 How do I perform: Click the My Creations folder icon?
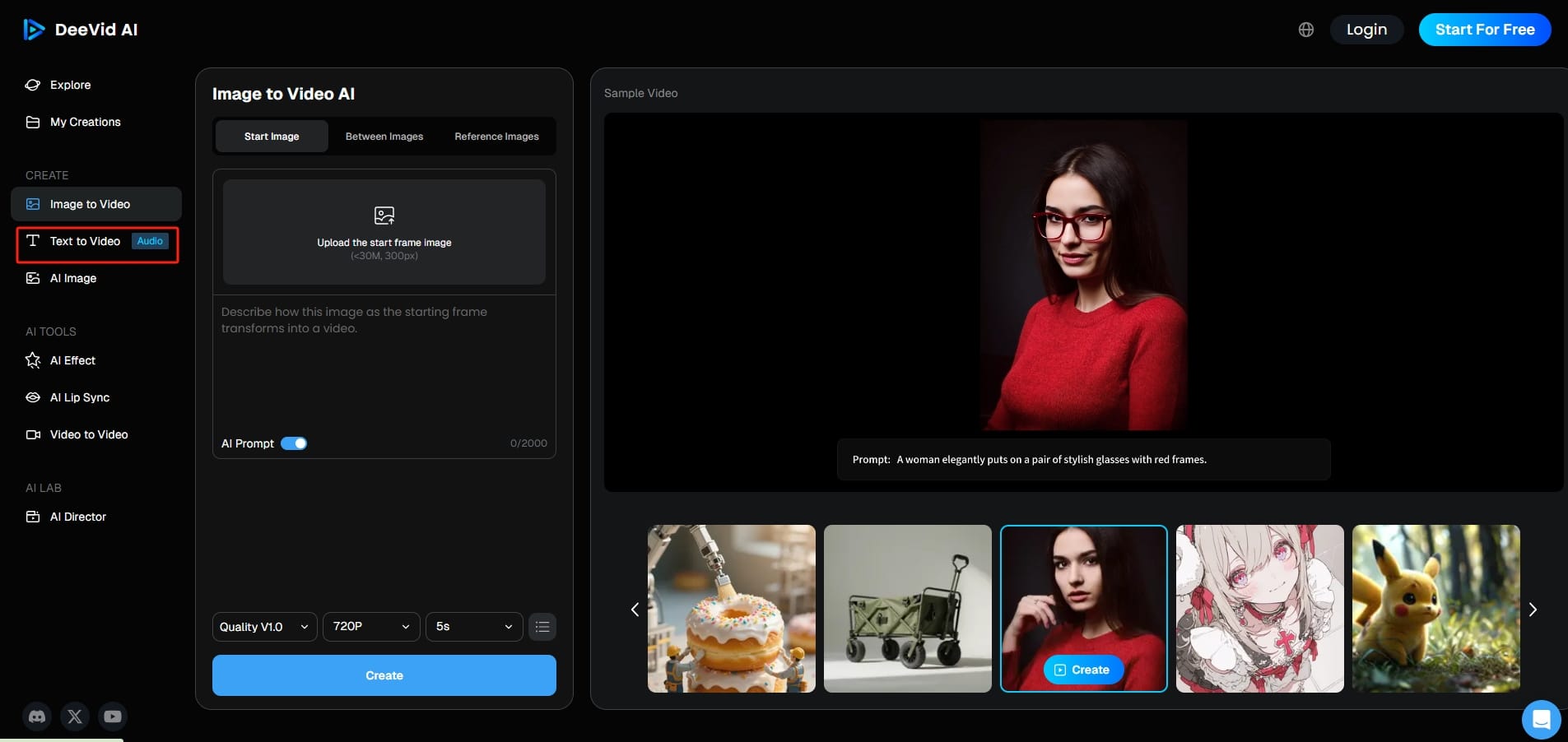33,122
